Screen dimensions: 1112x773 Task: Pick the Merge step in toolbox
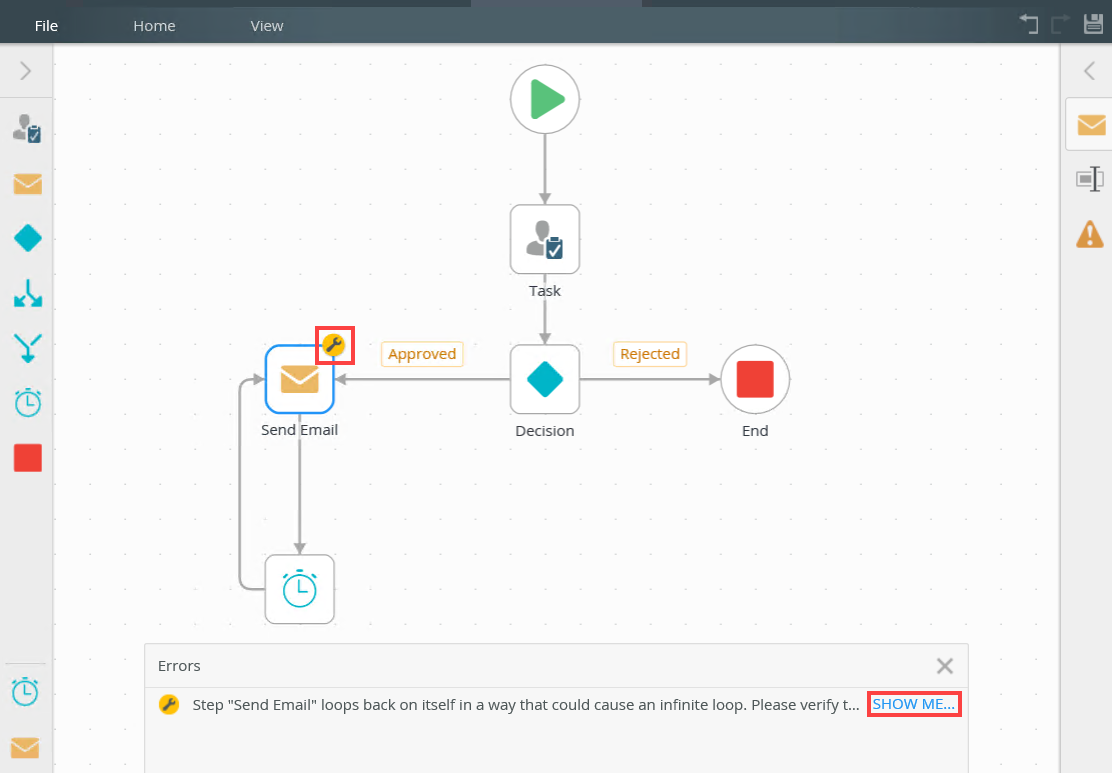(28, 348)
